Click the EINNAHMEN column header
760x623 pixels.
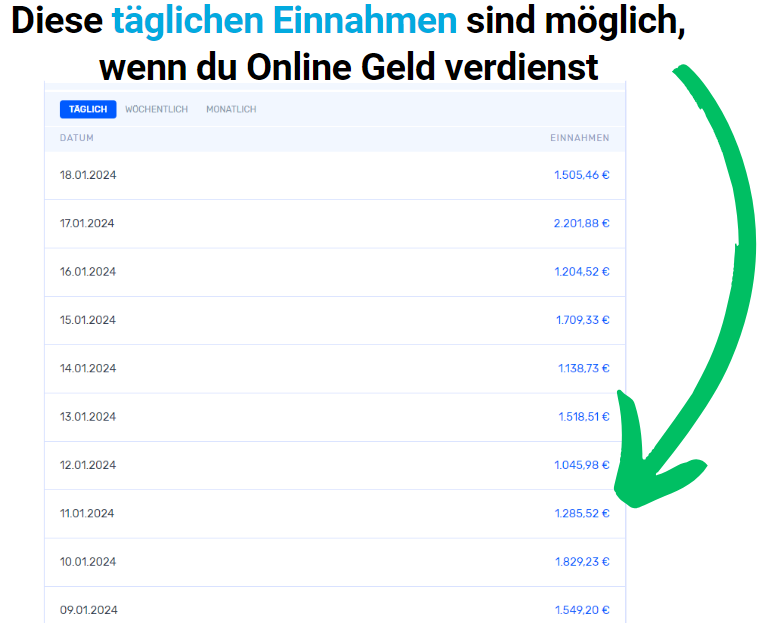(580, 138)
